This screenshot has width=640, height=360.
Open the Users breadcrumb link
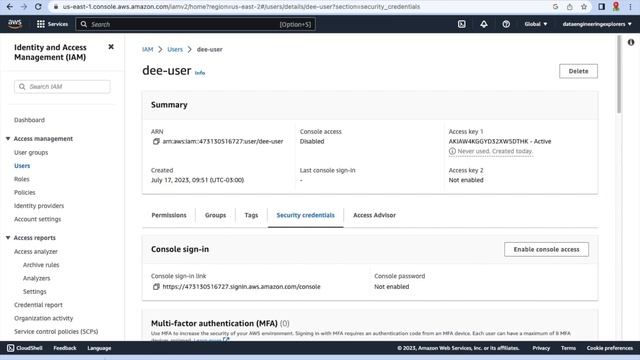[x=175, y=49]
